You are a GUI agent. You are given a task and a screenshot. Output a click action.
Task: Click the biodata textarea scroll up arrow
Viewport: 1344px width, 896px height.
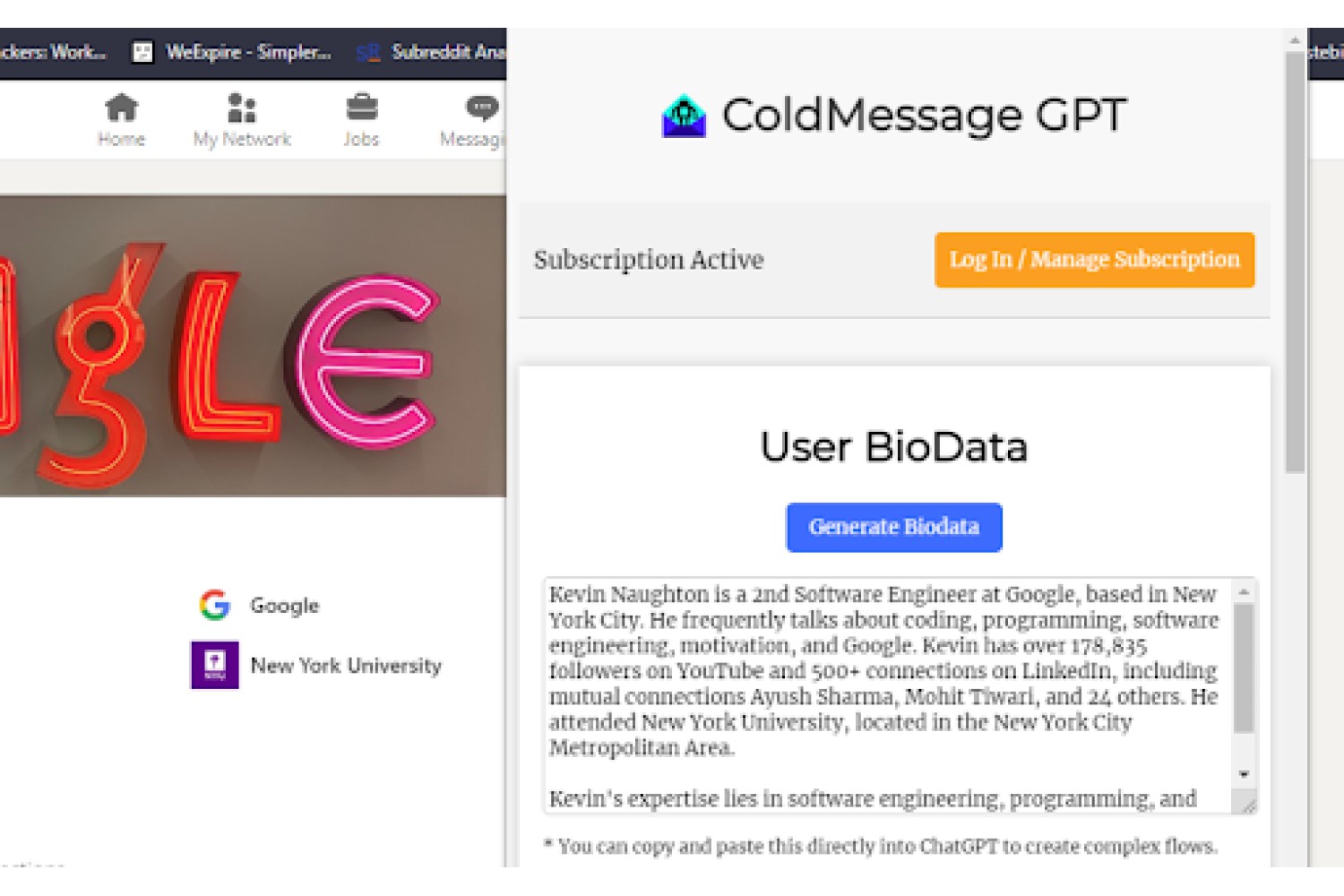[1244, 591]
